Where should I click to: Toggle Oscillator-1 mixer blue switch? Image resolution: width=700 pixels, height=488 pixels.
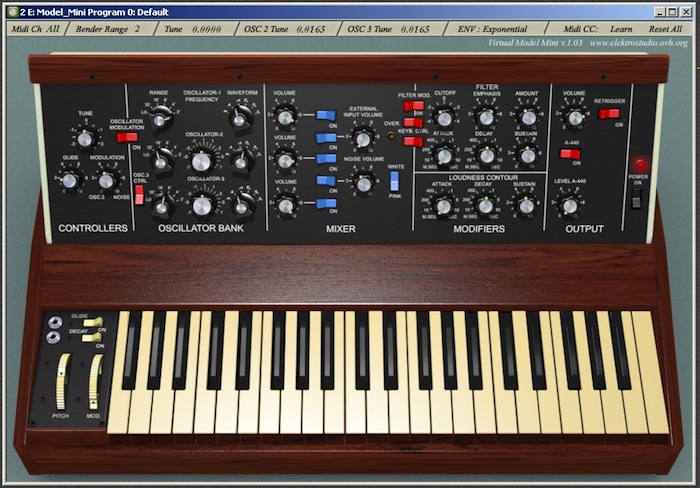click(326, 116)
